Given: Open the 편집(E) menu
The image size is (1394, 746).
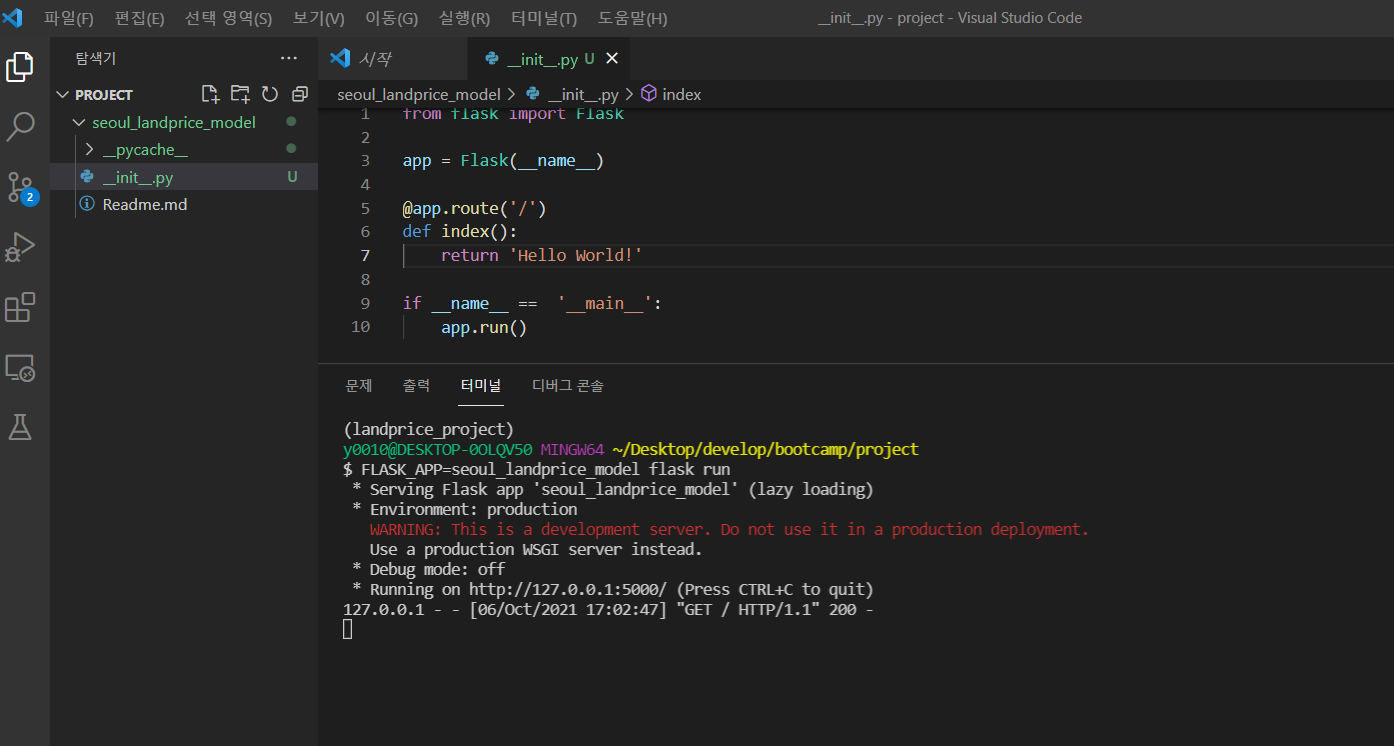Looking at the screenshot, I should (x=140, y=18).
